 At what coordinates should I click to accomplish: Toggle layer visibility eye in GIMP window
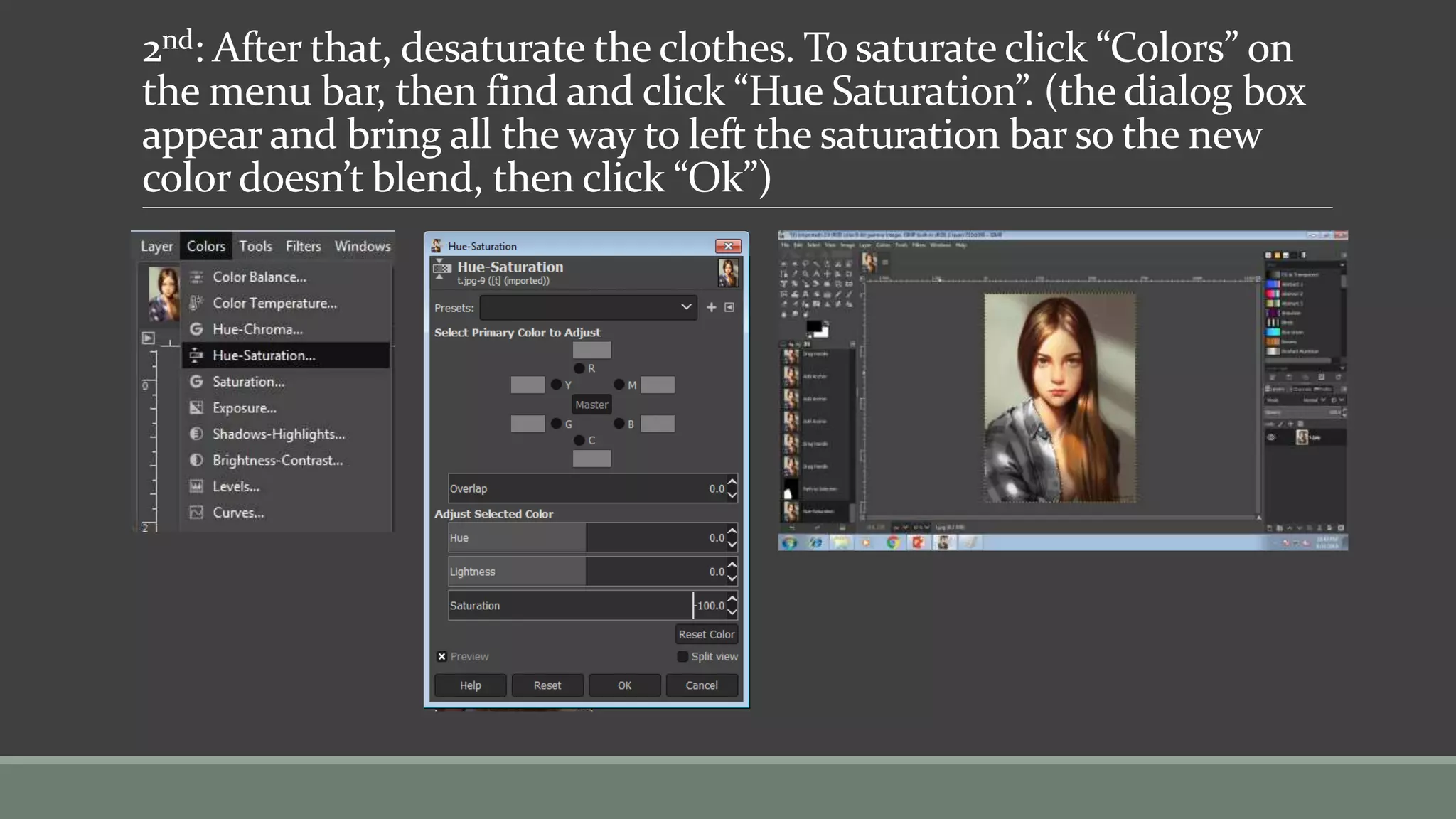[x=1271, y=437]
